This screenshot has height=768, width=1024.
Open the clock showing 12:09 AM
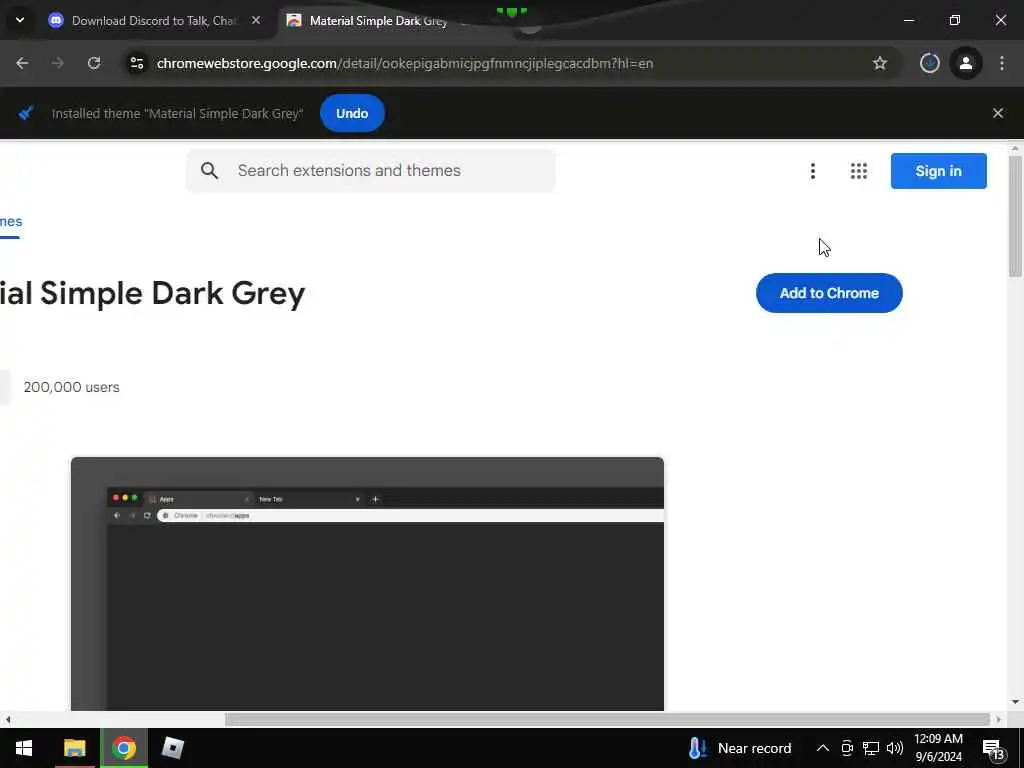[938, 748]
